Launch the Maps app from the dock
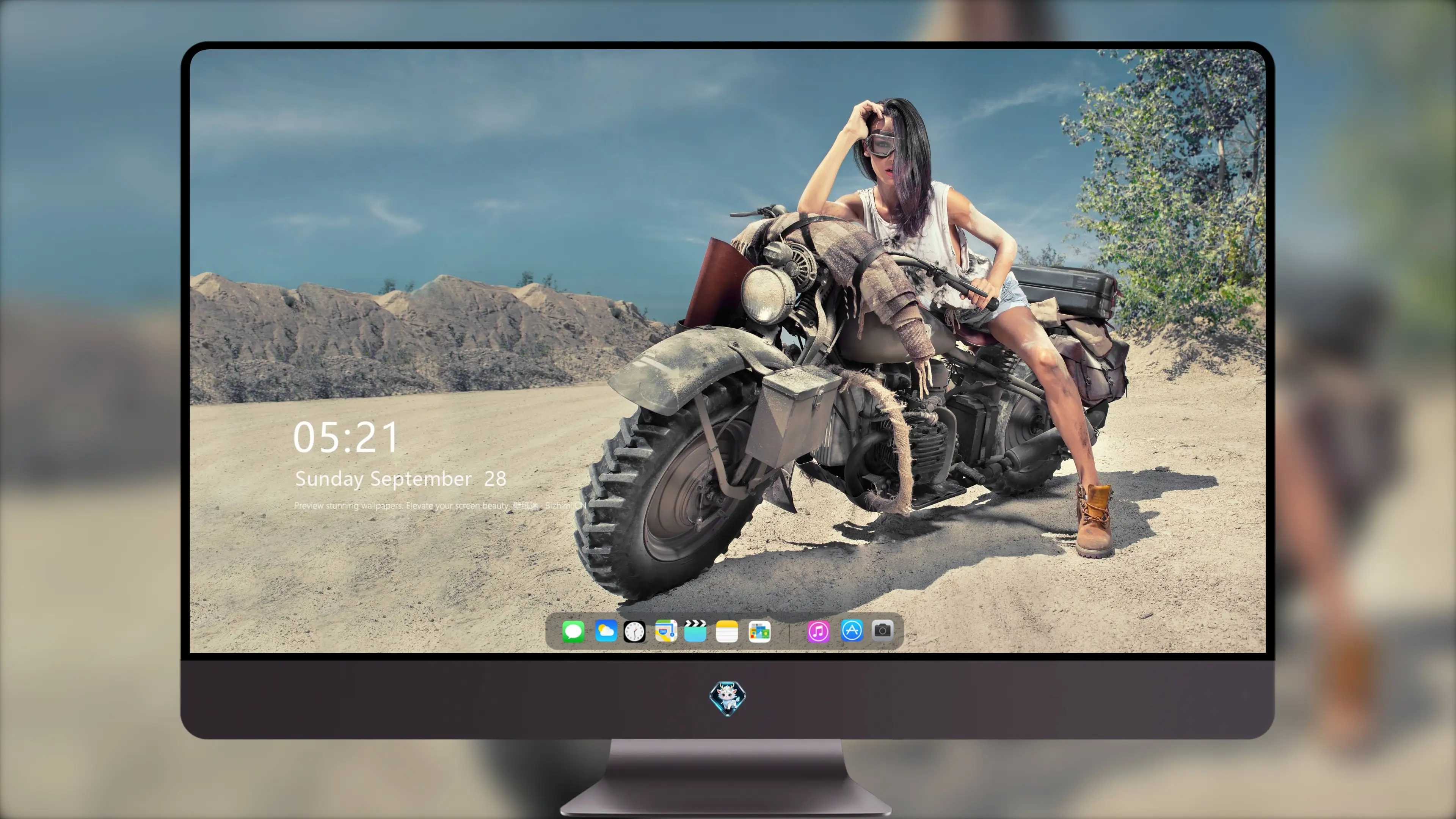Viewport: 1456px width, 819px height. 666,631
